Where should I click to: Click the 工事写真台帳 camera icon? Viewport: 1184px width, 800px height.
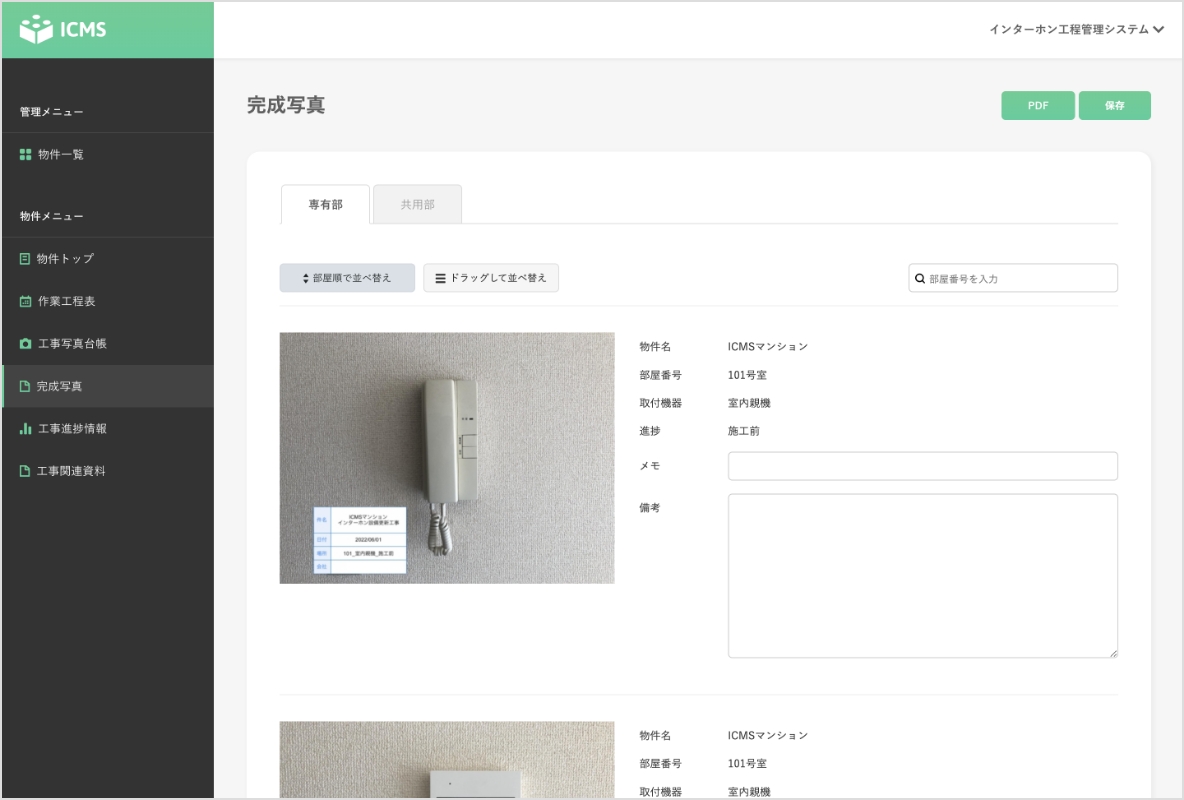point(26,344)
